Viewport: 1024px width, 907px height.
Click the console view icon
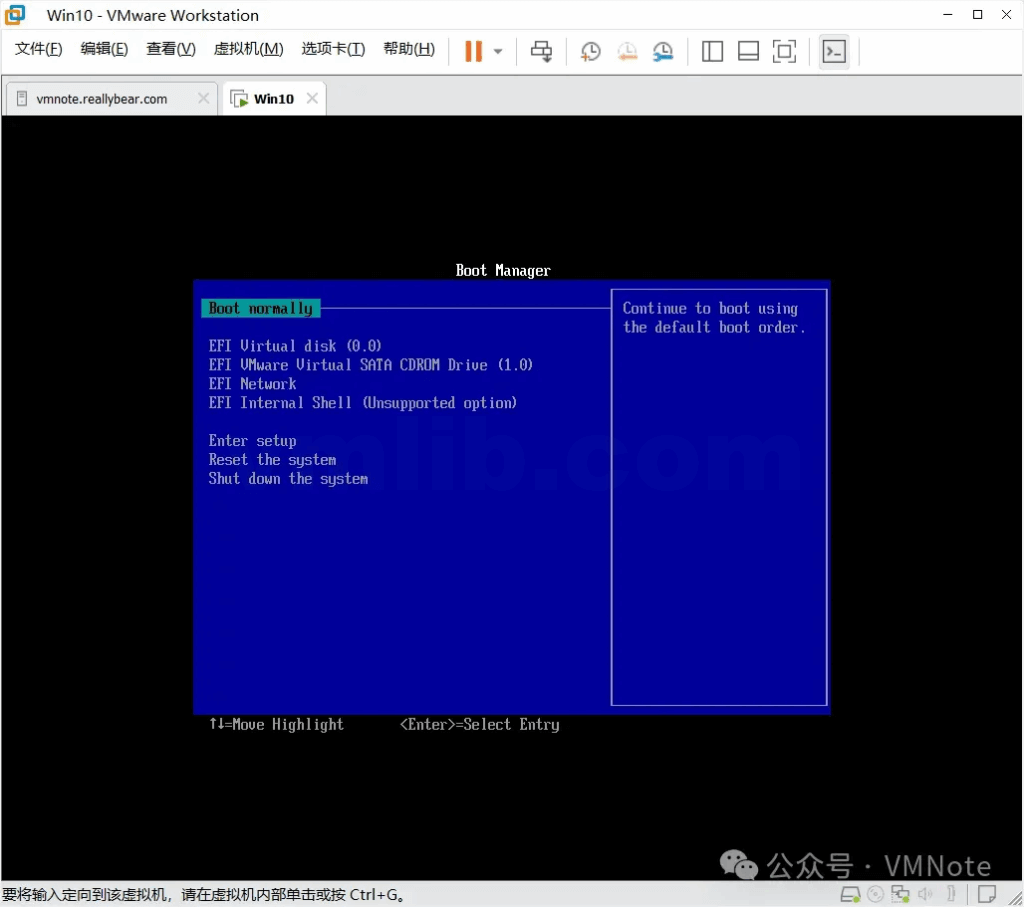pyautogui.click(x=834, y=51)
